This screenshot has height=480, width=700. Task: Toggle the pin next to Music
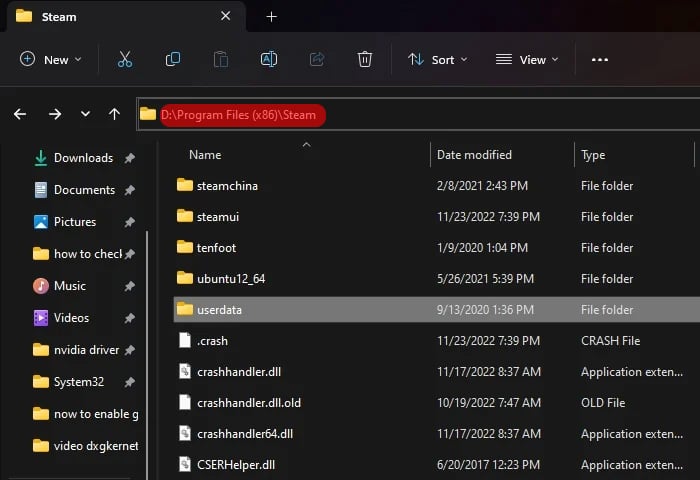129,286
